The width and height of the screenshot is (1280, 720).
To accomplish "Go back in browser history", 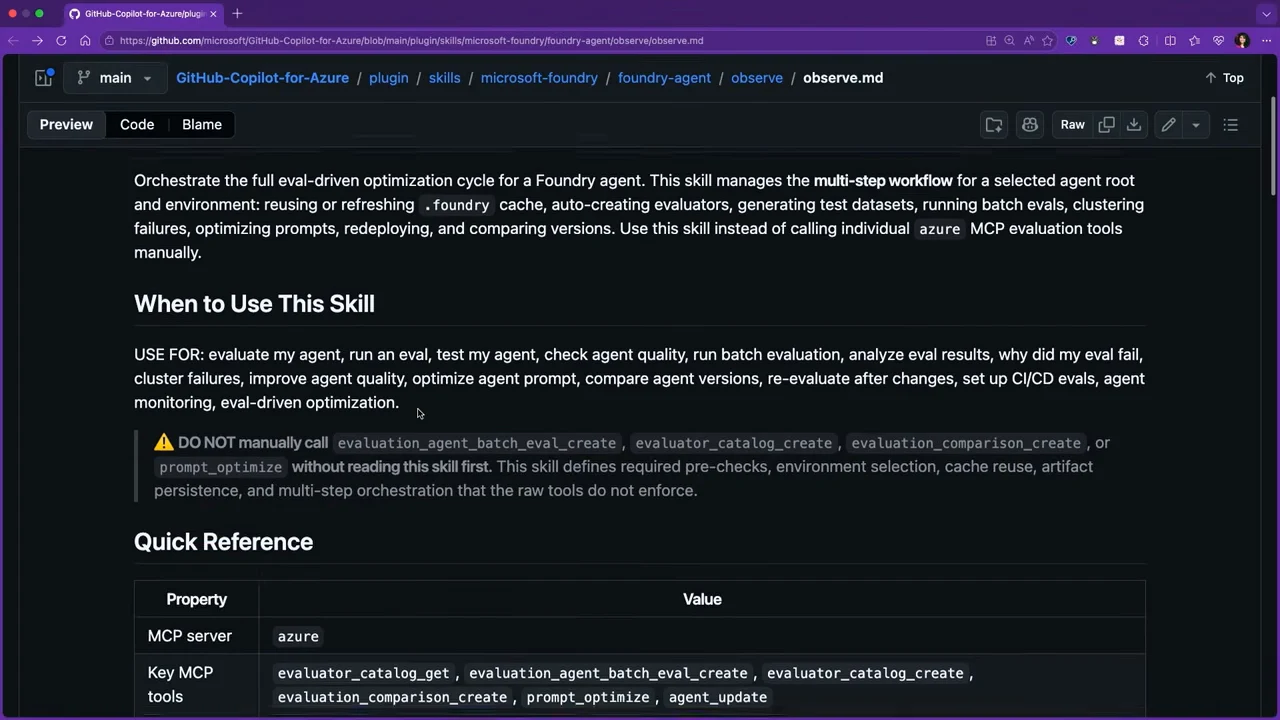I will click(13, 41).
